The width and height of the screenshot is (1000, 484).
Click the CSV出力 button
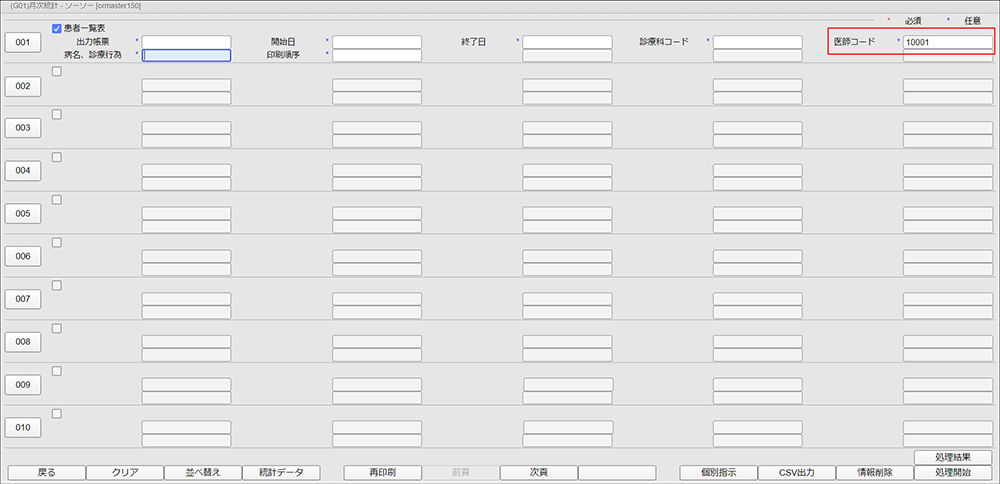[x=796, y=472]
